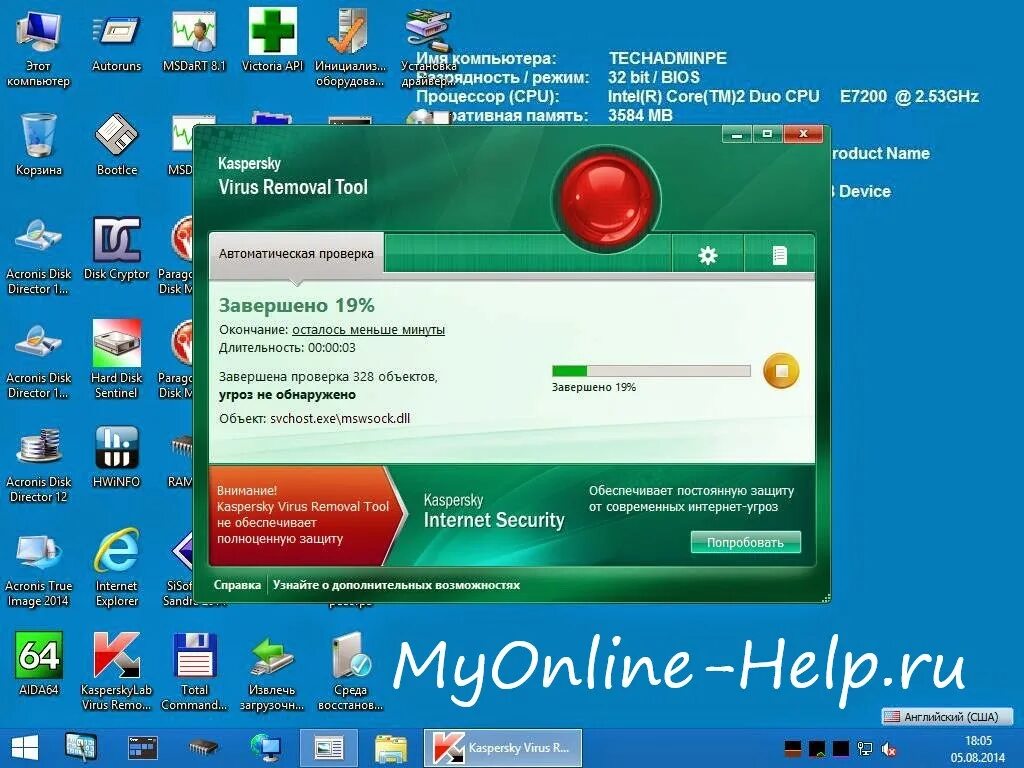
Task: Click the red status indicator orb
Action: pyautogui.click(x=607, y=198)
